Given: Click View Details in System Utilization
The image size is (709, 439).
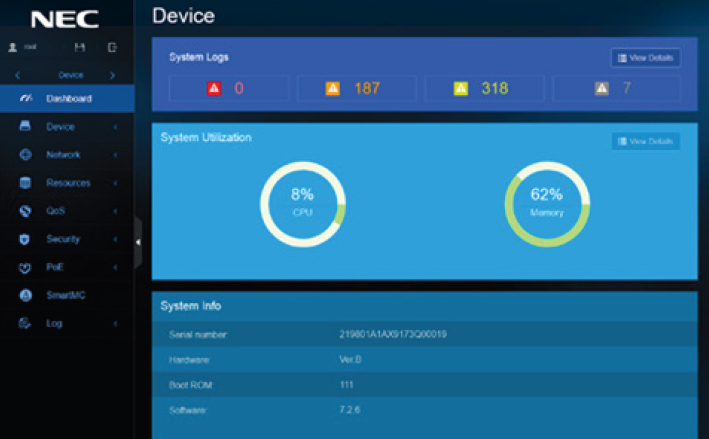Looking at the screenshot, I should (646, 142).
